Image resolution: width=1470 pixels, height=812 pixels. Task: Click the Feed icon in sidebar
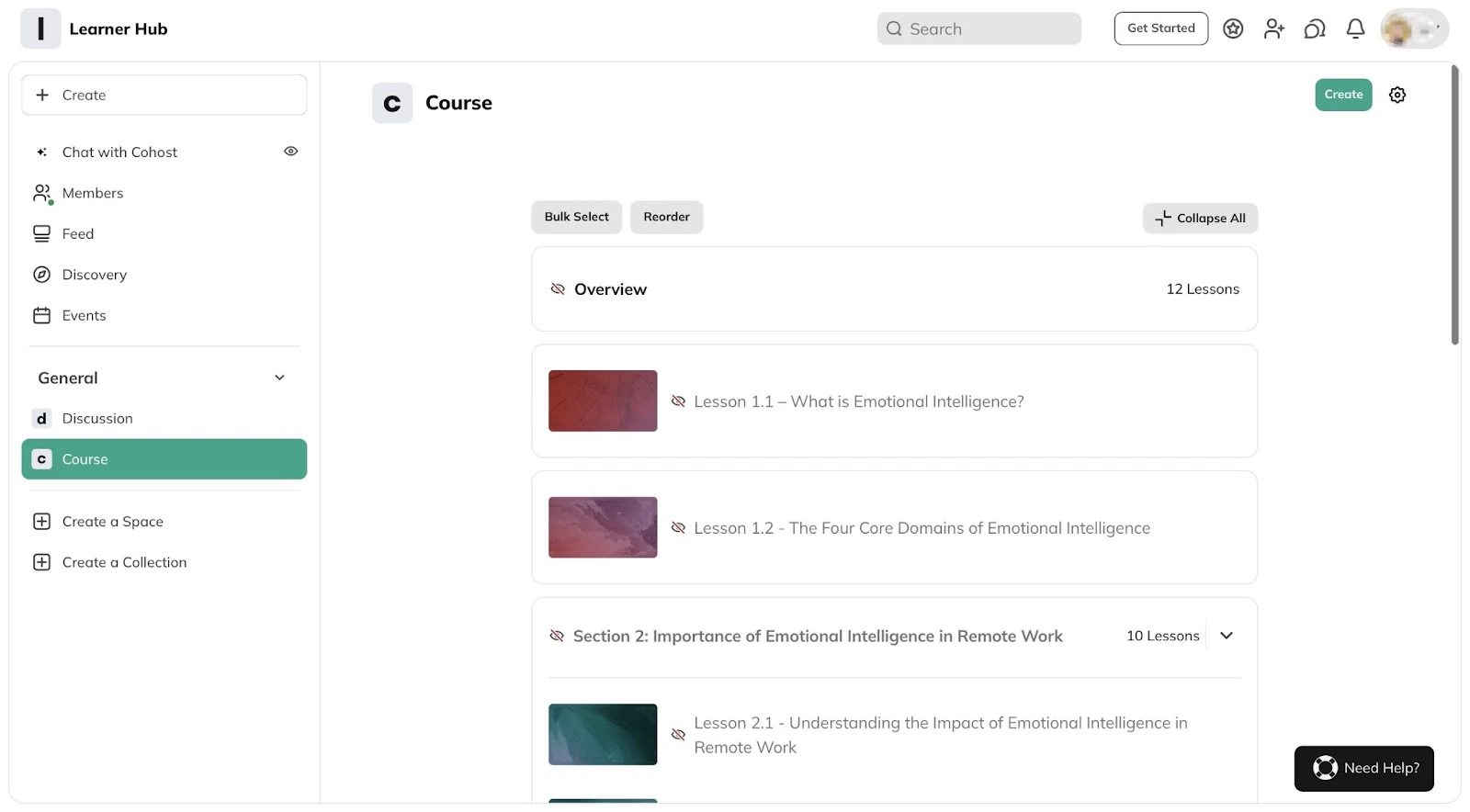click(x=41, y=233)
